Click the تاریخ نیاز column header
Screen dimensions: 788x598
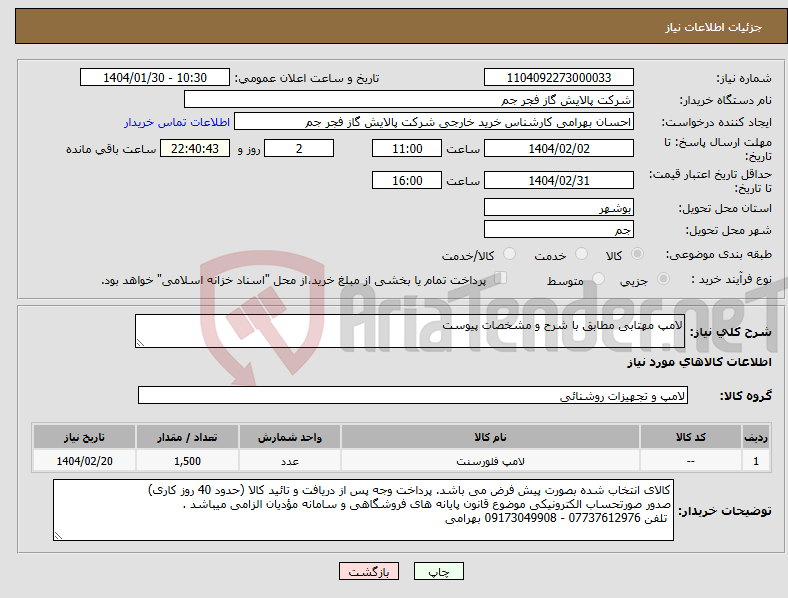(x=84, y=437)
